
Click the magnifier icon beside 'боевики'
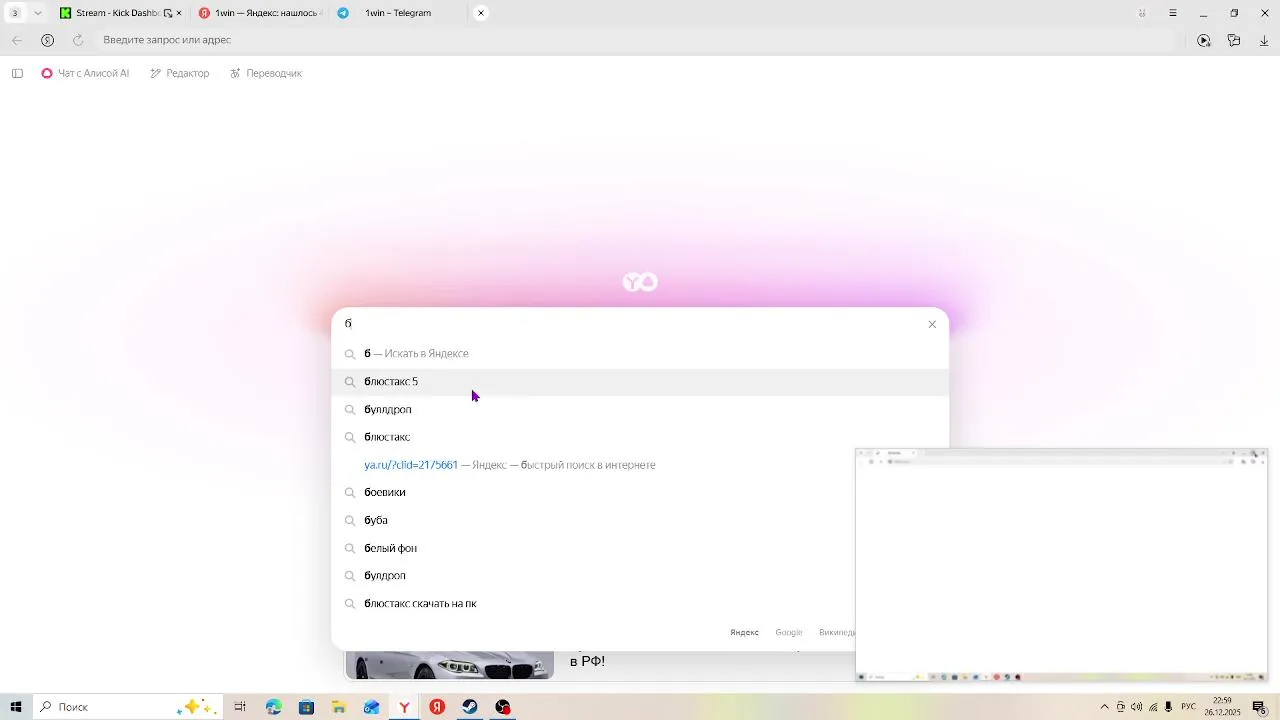(x=350, y=492)
